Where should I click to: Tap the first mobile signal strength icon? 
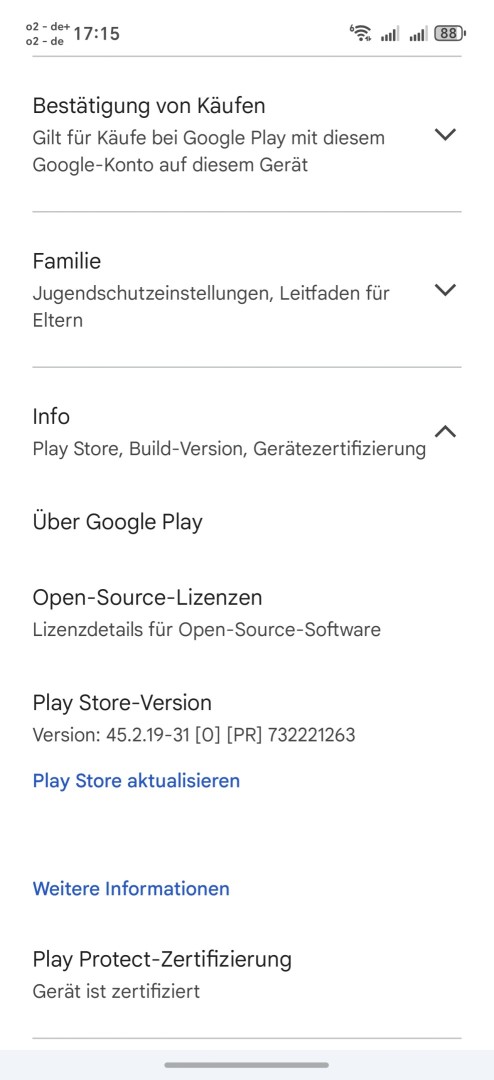(389, 33)
